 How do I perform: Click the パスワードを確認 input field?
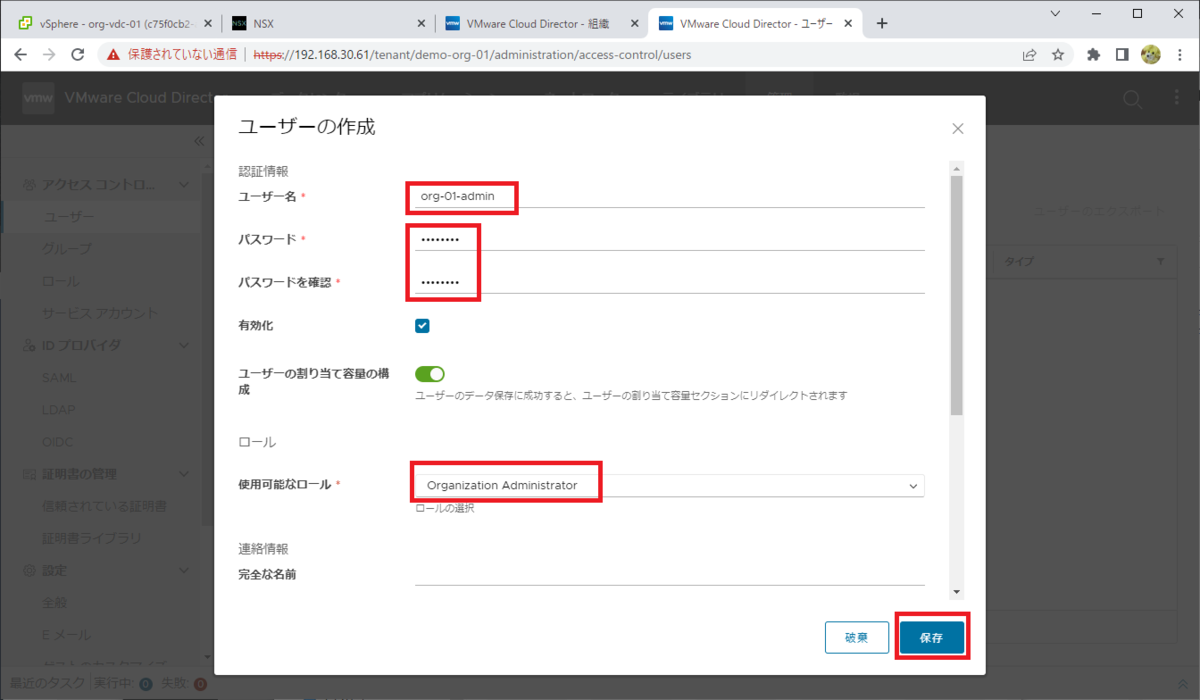click(x=669, y=283)
